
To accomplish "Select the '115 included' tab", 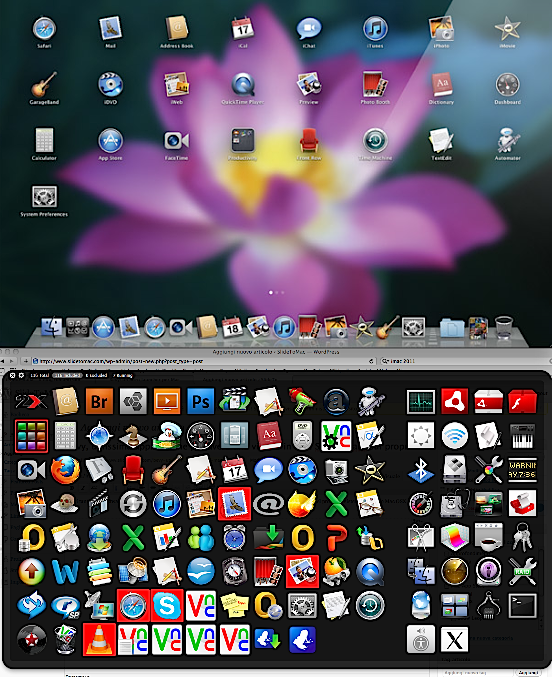I will pyautogui.click(x=67, y=375).
